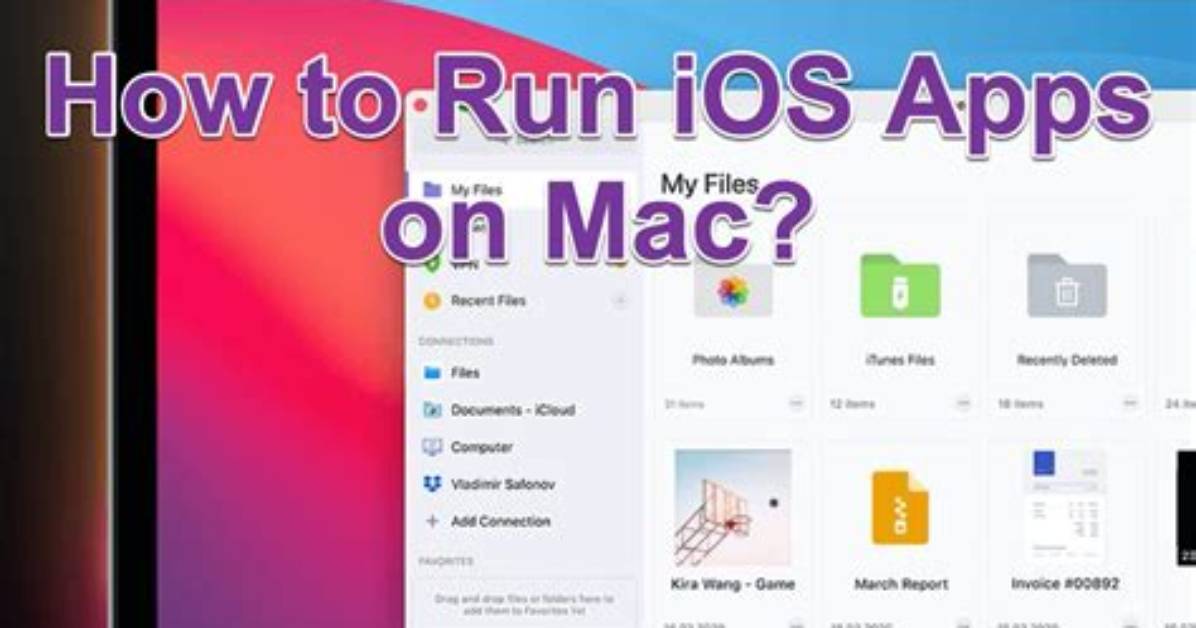Open the orange March Report document icon

[900, 507]
